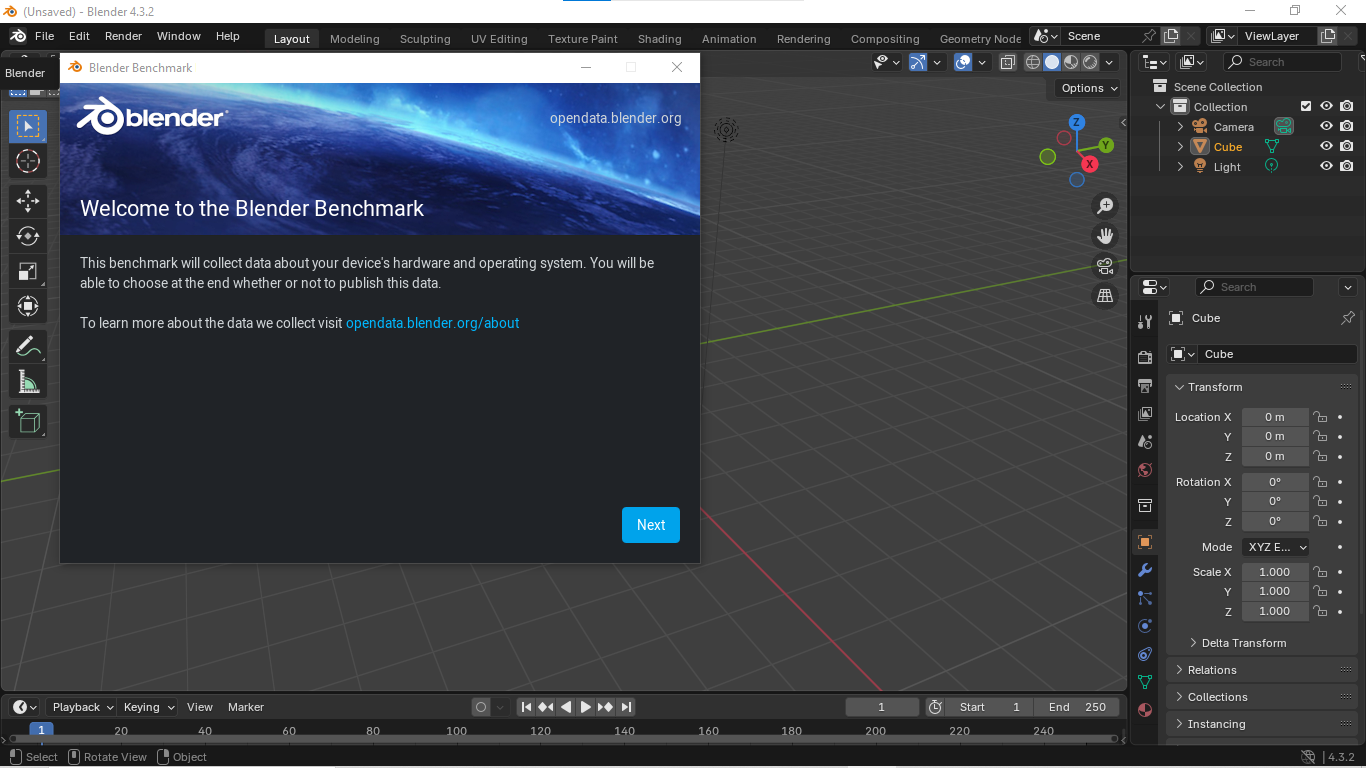
Task: Click the Scale X value slider
Action: pyautogui.click(x=1275, y=572)
